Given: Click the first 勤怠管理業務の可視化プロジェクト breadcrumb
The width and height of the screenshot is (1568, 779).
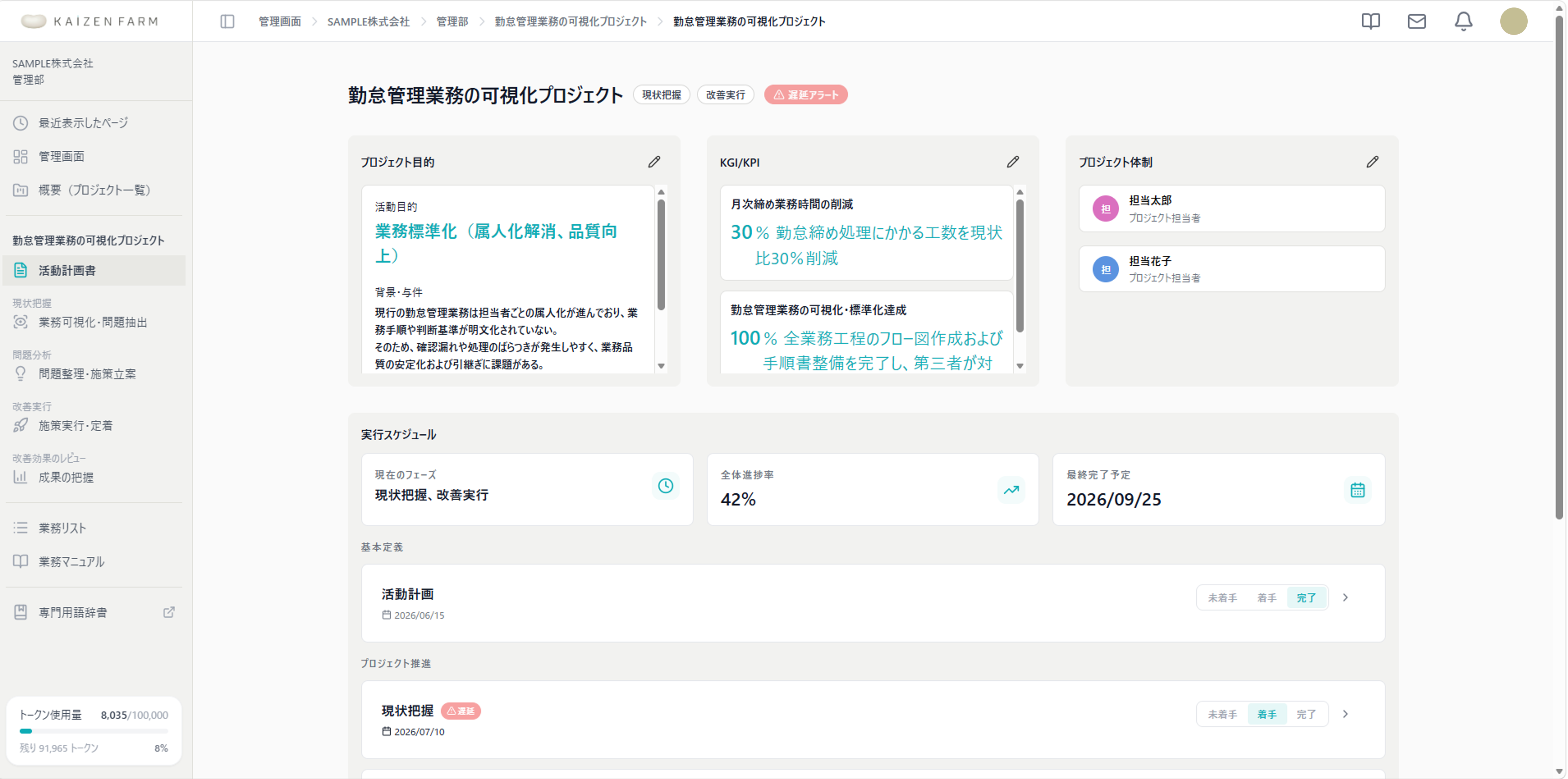Looking at the screenshot, I should [570, 21].
